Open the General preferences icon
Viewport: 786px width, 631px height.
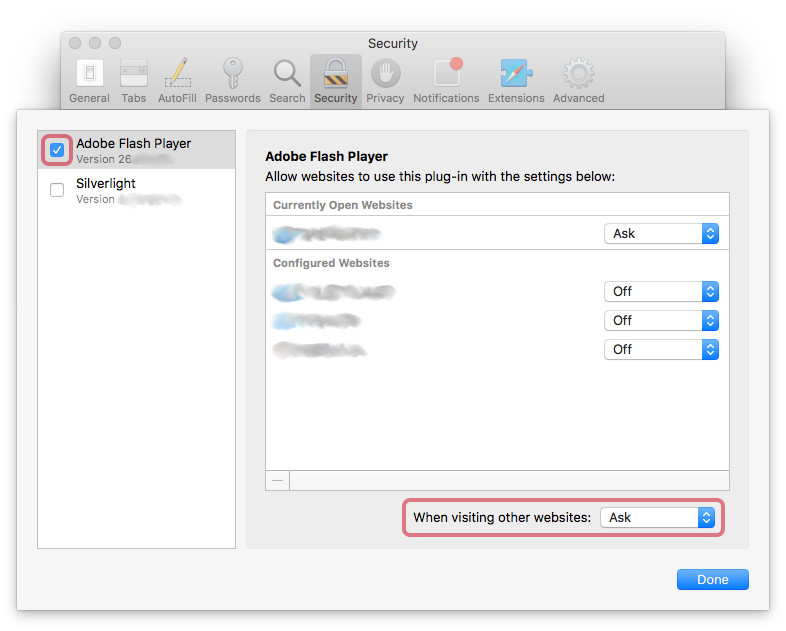pyautogui.click(x=89, y=74)
